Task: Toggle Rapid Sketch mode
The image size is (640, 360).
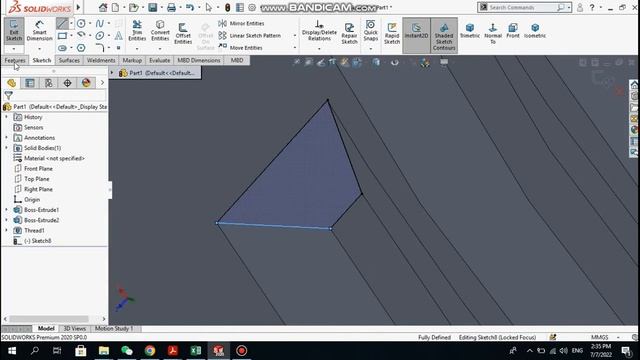Action: click(x=392, y=33)
